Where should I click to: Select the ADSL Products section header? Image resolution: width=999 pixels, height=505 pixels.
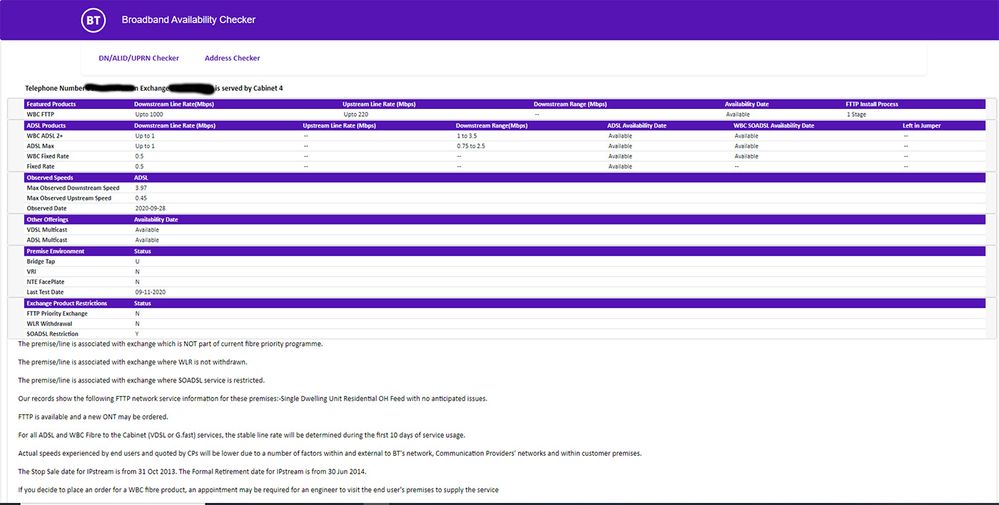click(46, 125)
